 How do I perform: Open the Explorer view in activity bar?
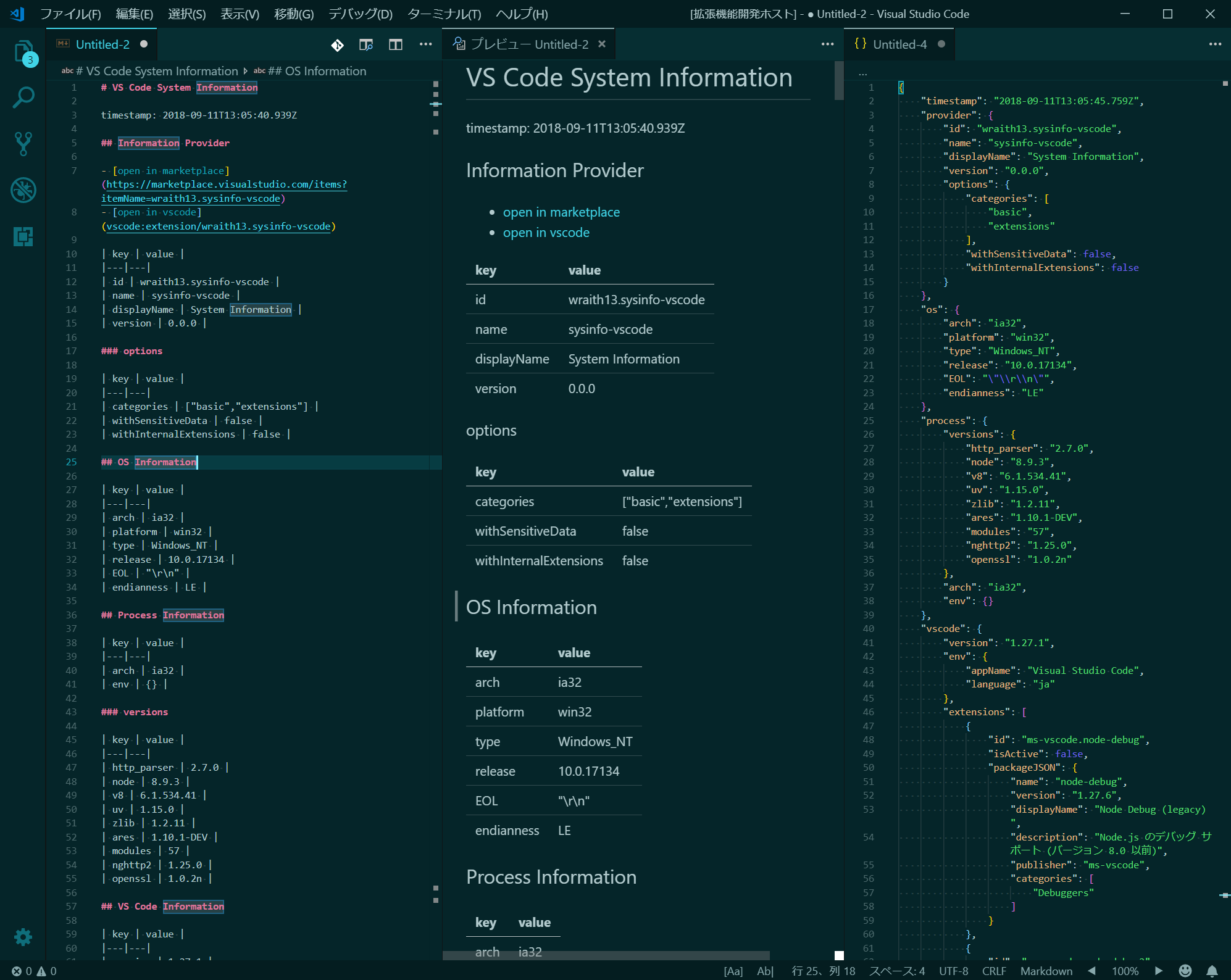23,52
